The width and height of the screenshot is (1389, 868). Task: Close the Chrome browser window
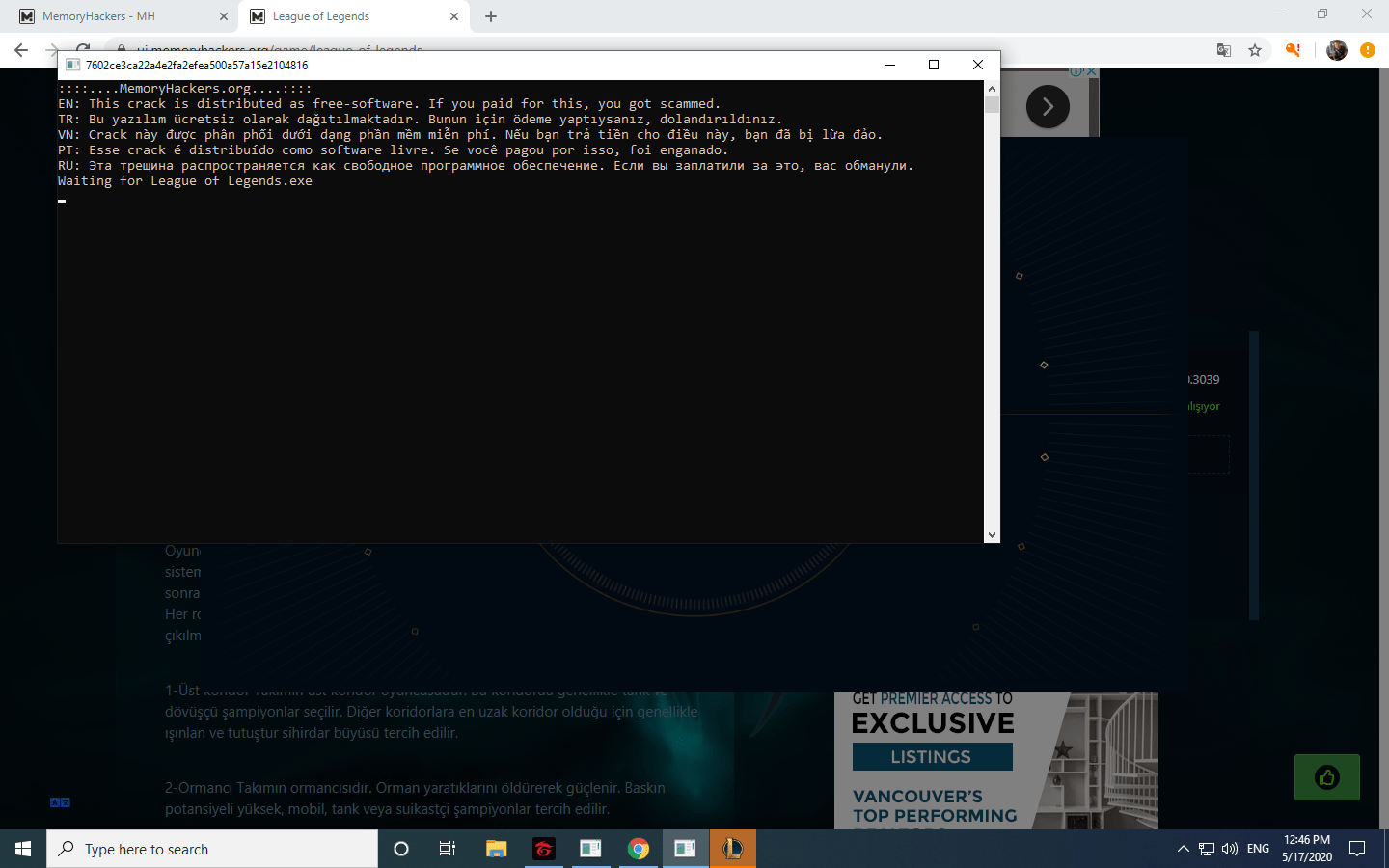pos(1367,14)
